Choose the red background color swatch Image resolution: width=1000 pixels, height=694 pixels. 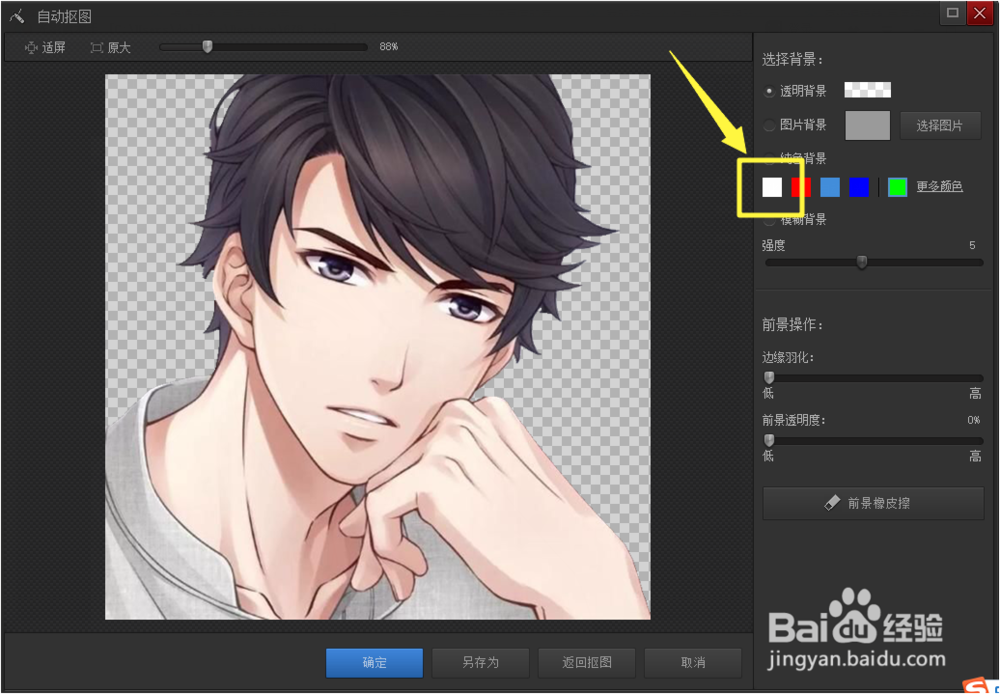tap(801, 187)
